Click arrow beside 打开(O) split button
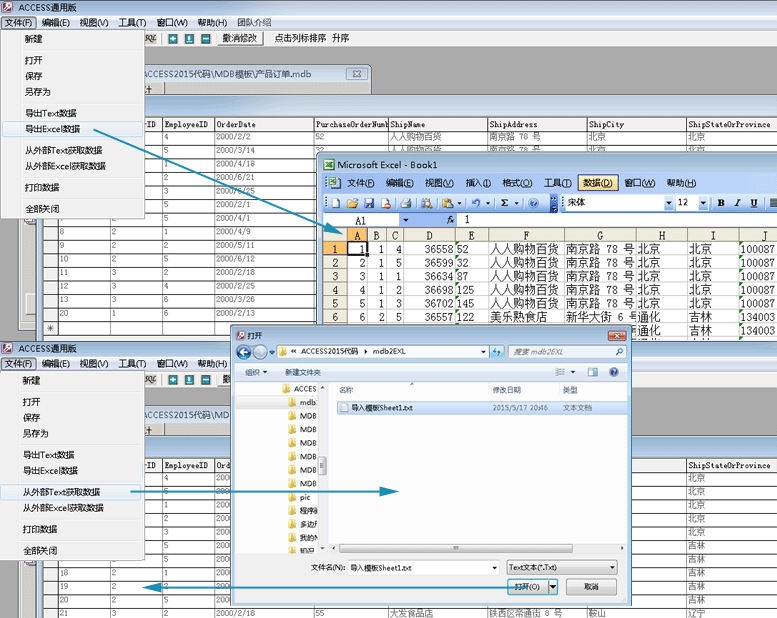 coord(553,587)
